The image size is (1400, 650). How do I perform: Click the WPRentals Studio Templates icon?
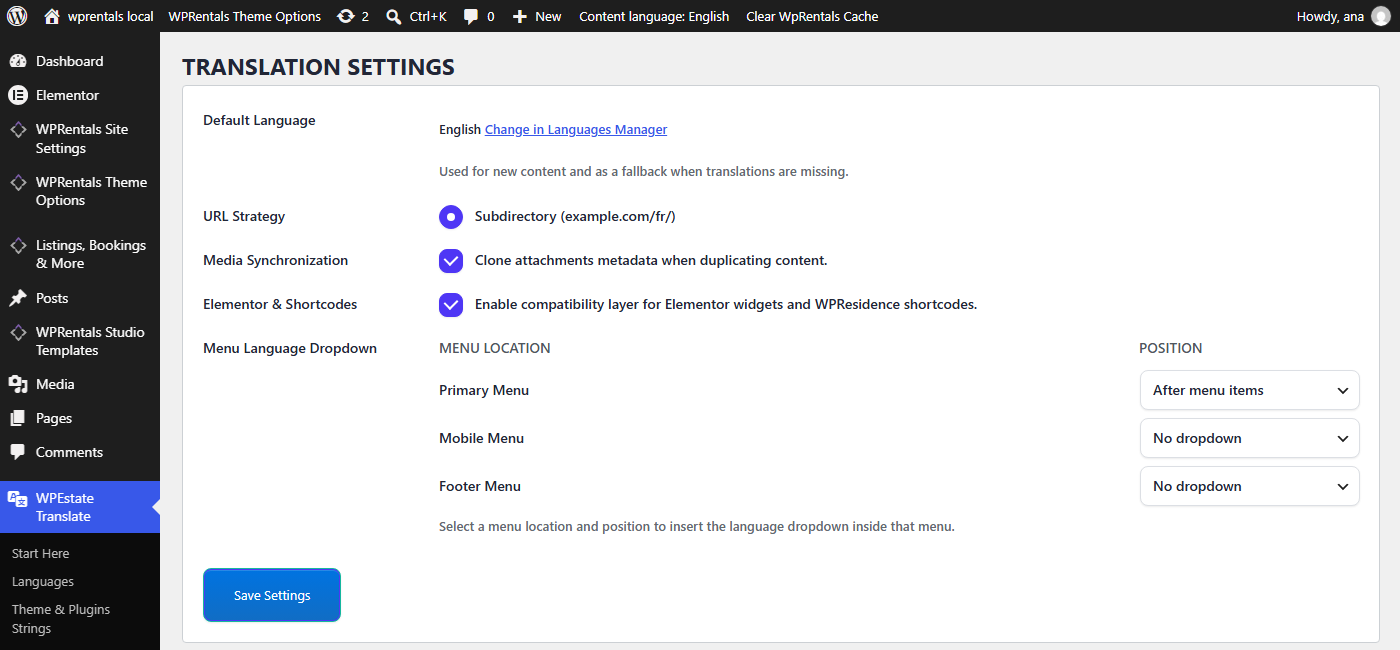pyautogui.click(x=17, y=332)
